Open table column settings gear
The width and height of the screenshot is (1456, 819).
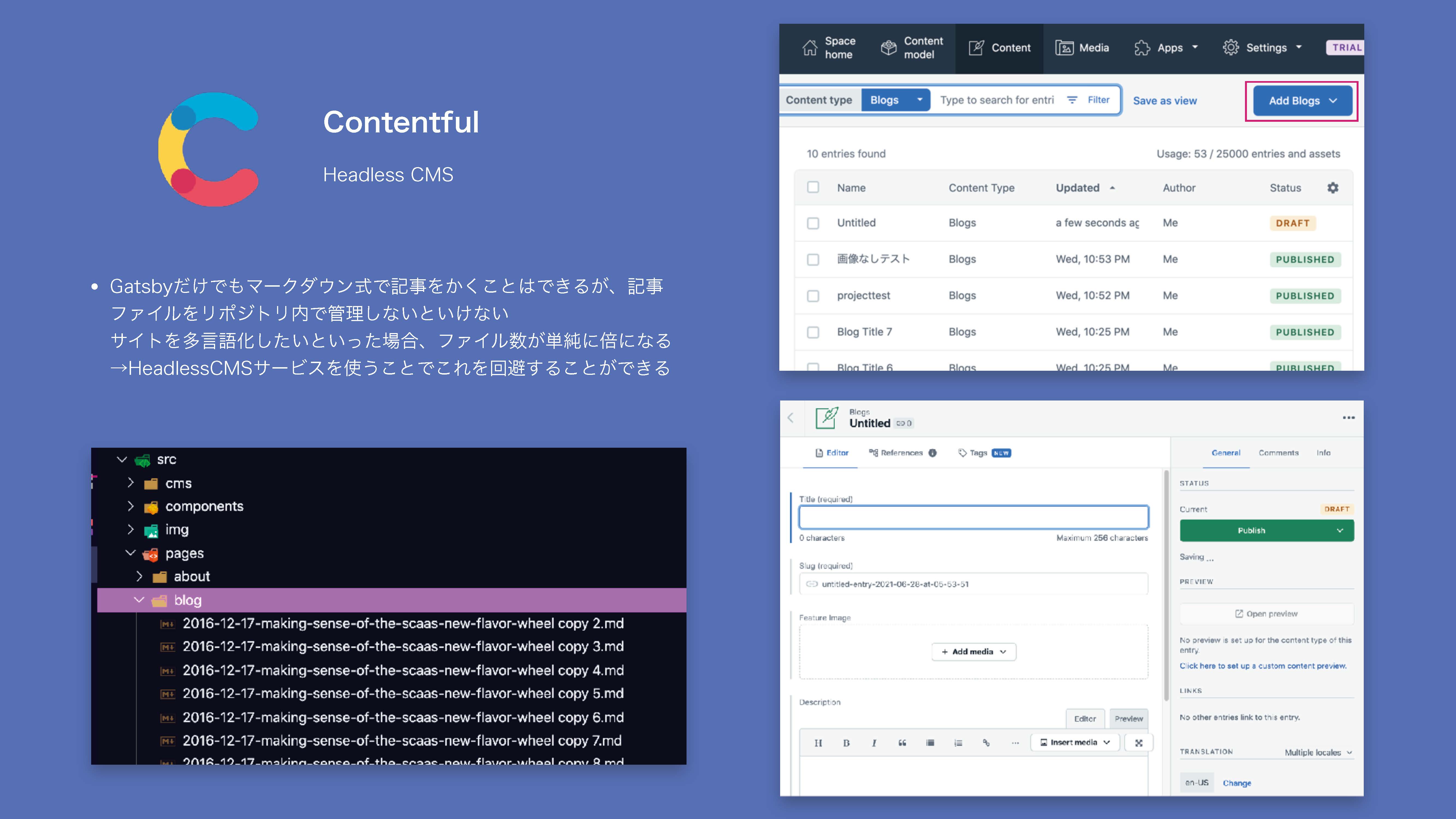point(1332,188)
